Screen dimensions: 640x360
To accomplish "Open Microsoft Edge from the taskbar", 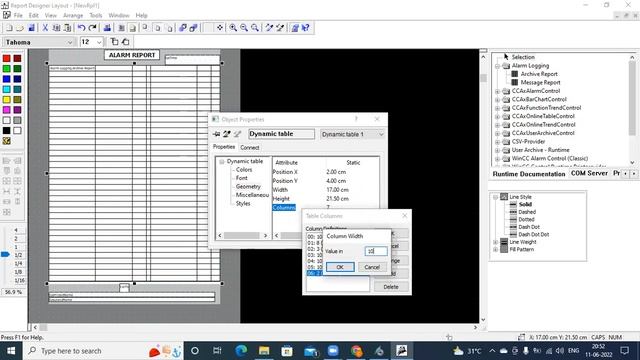I will point(241,351).
